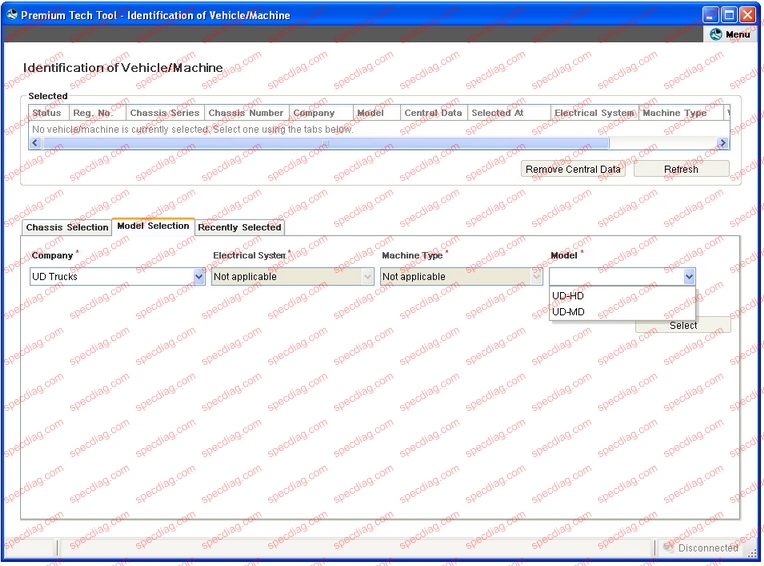Maximize the Premium Tech Tool window

[x=730, y=15]
